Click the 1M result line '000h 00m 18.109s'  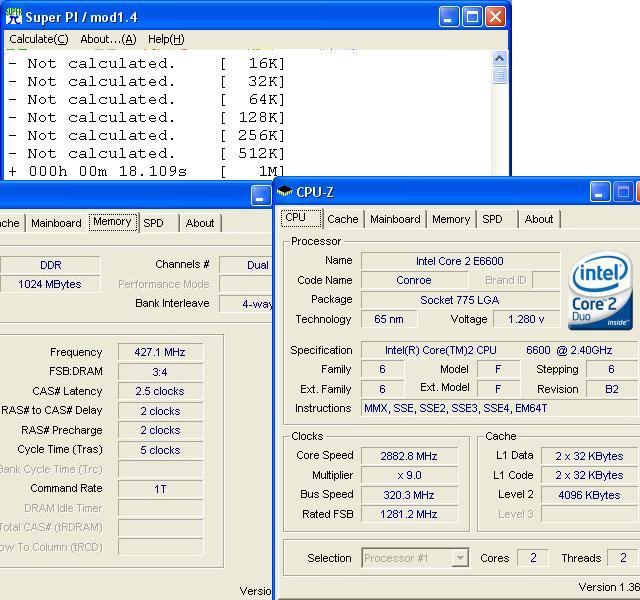(147, 171)
